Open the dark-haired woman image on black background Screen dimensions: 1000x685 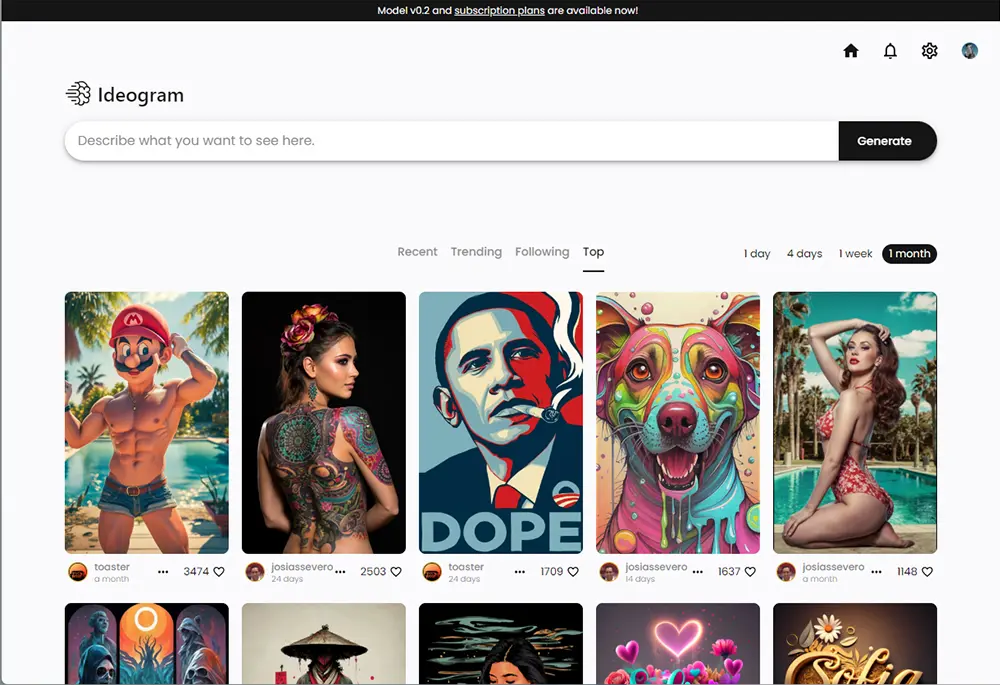[501, 644]
